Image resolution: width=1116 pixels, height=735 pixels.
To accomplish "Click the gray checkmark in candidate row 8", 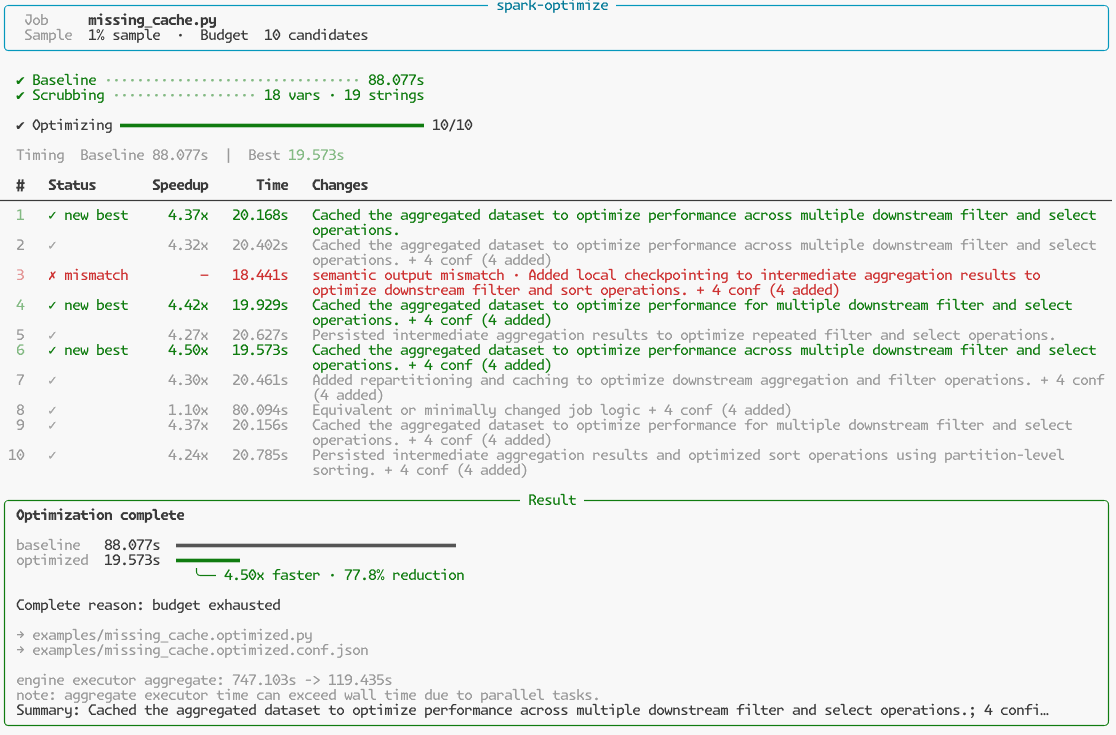I will 52,410.
